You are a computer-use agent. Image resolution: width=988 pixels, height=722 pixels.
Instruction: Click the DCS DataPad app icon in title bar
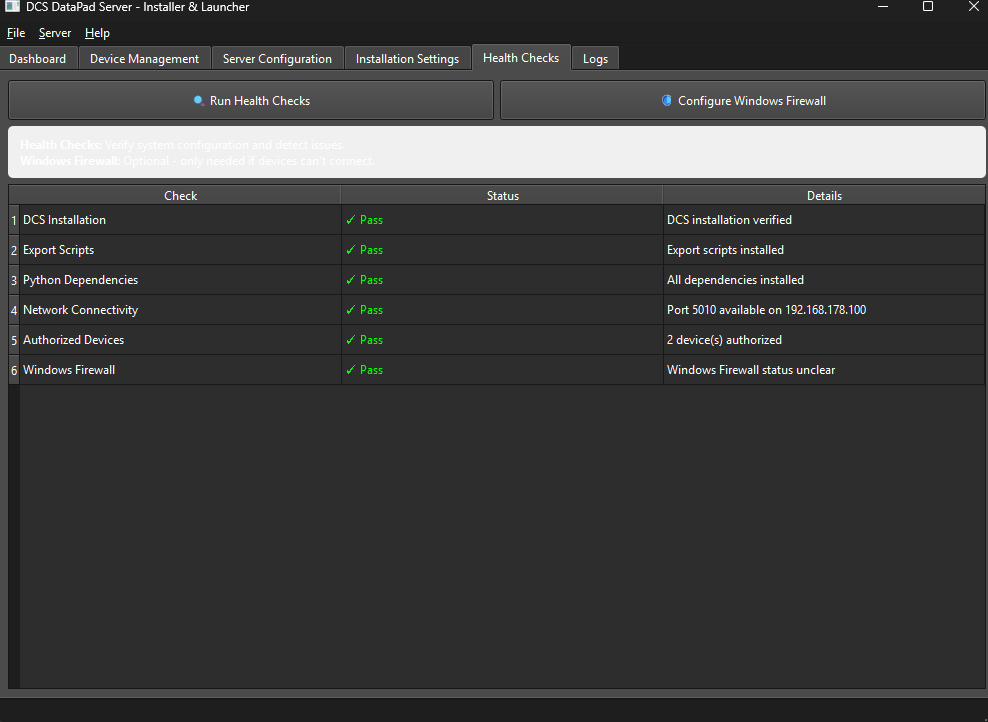[x=12, y=6]
